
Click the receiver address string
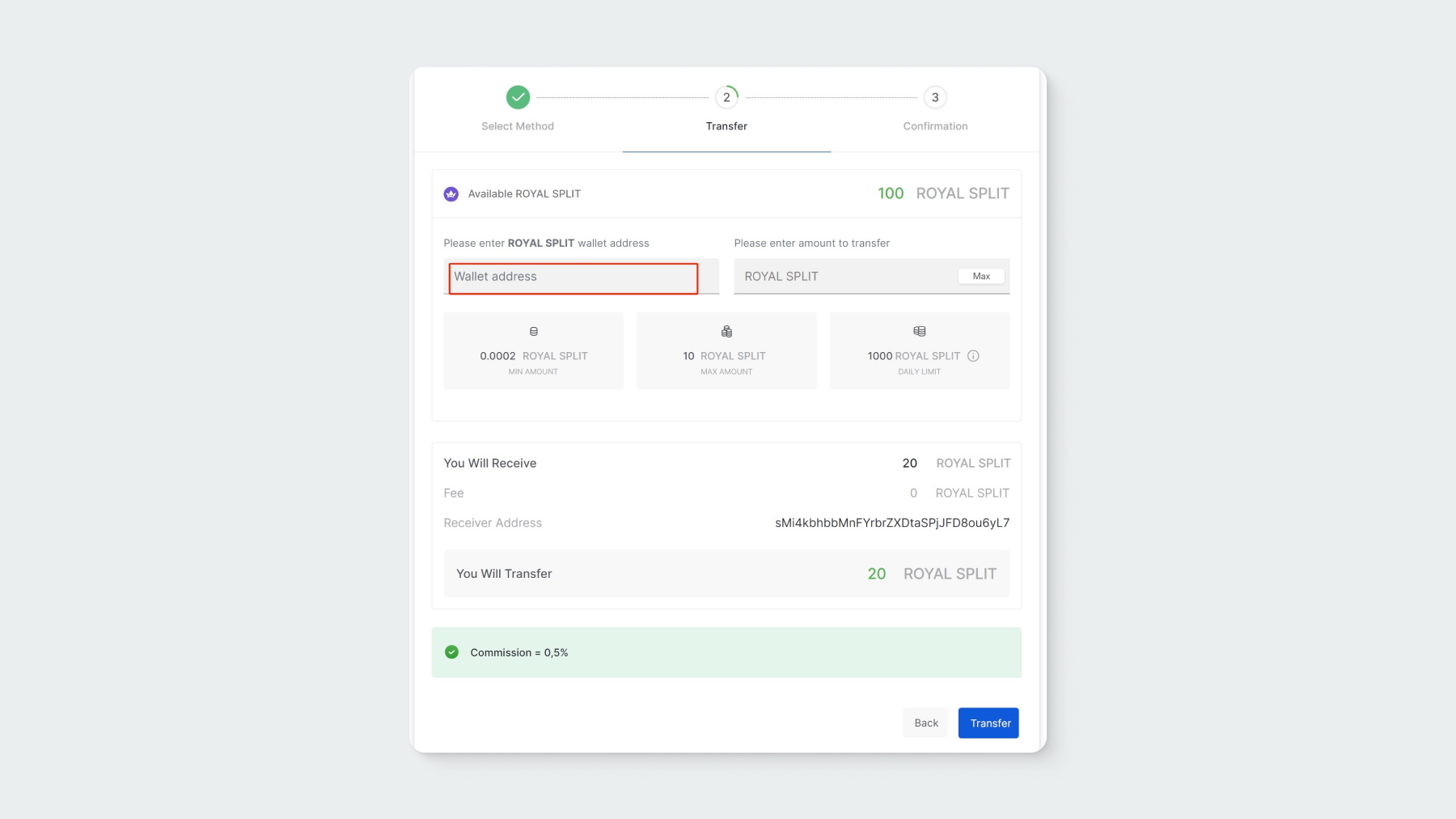click(891, 523)
